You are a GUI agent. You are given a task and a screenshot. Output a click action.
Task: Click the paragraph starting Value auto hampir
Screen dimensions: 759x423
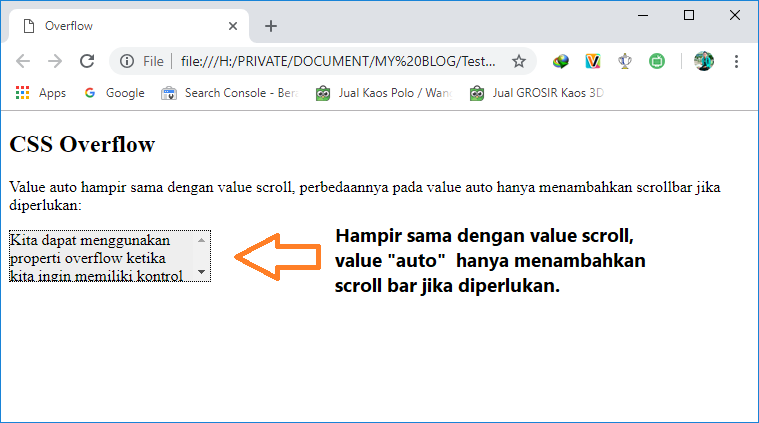(x=364, y=196)
